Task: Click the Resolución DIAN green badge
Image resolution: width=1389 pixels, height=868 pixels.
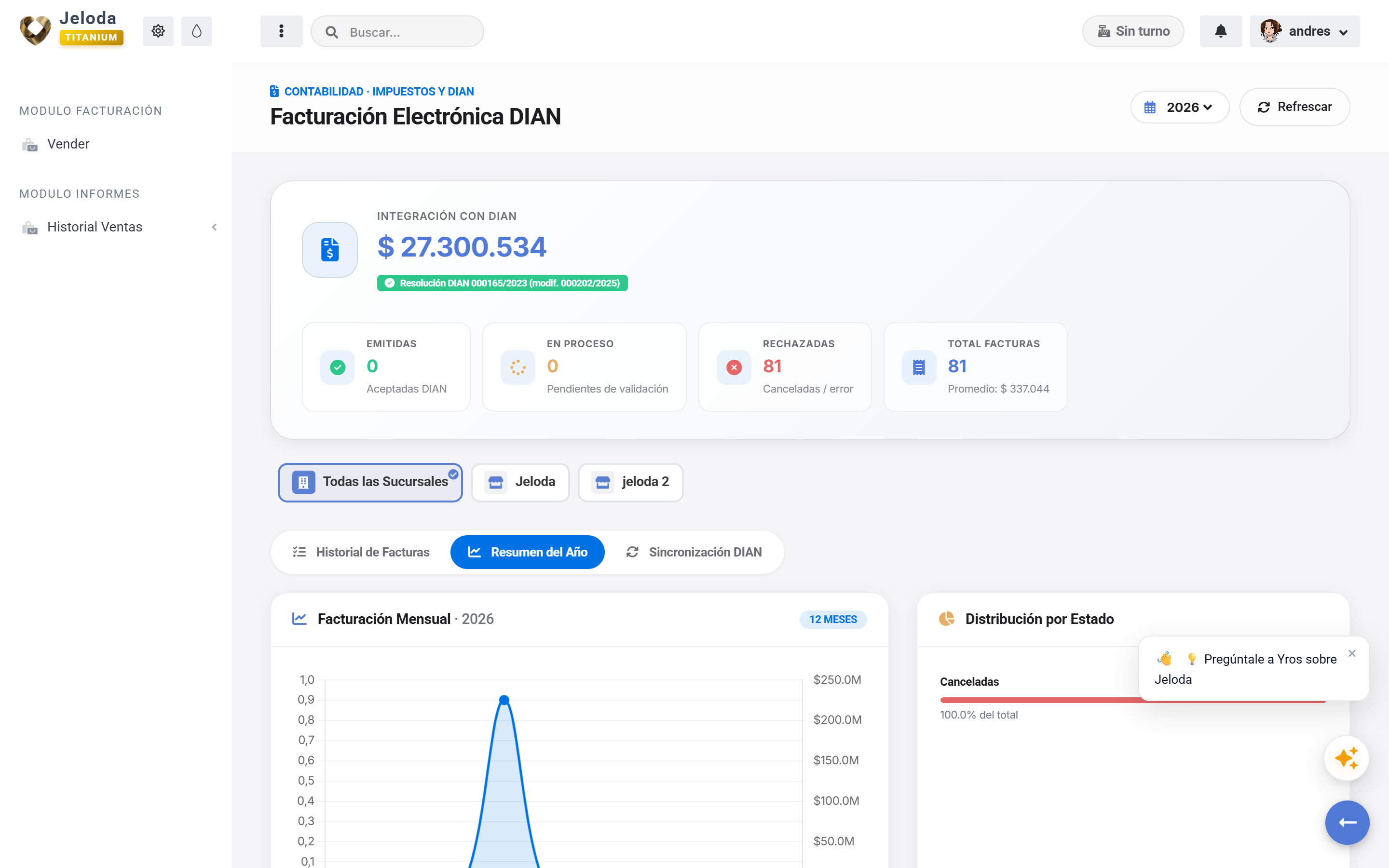Action: click(502, 283)
